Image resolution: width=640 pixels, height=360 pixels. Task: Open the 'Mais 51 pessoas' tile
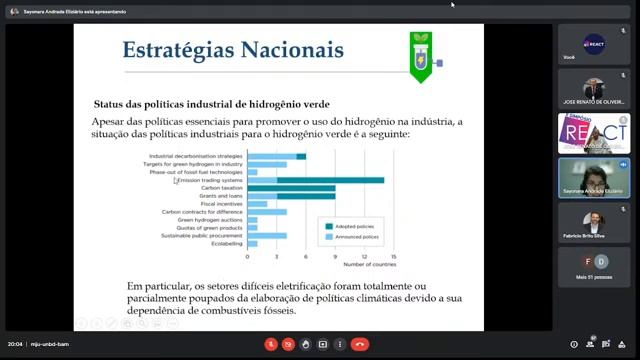pyautogui.click(x=594, y=267)
